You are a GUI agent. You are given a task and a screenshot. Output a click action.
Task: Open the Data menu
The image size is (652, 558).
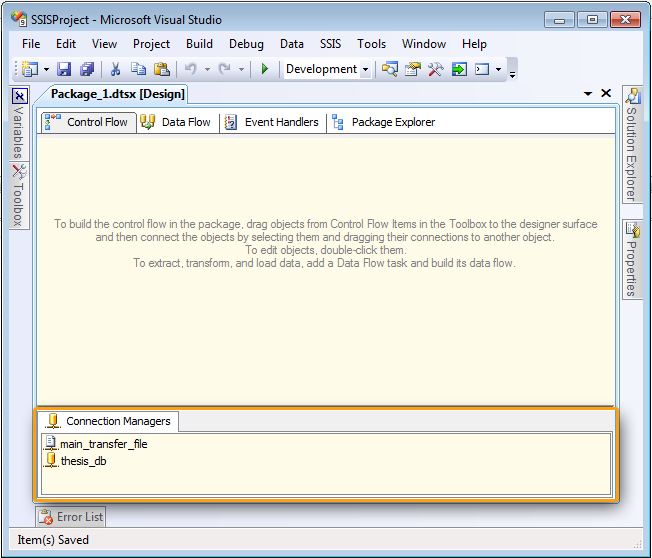pos(291,44)
